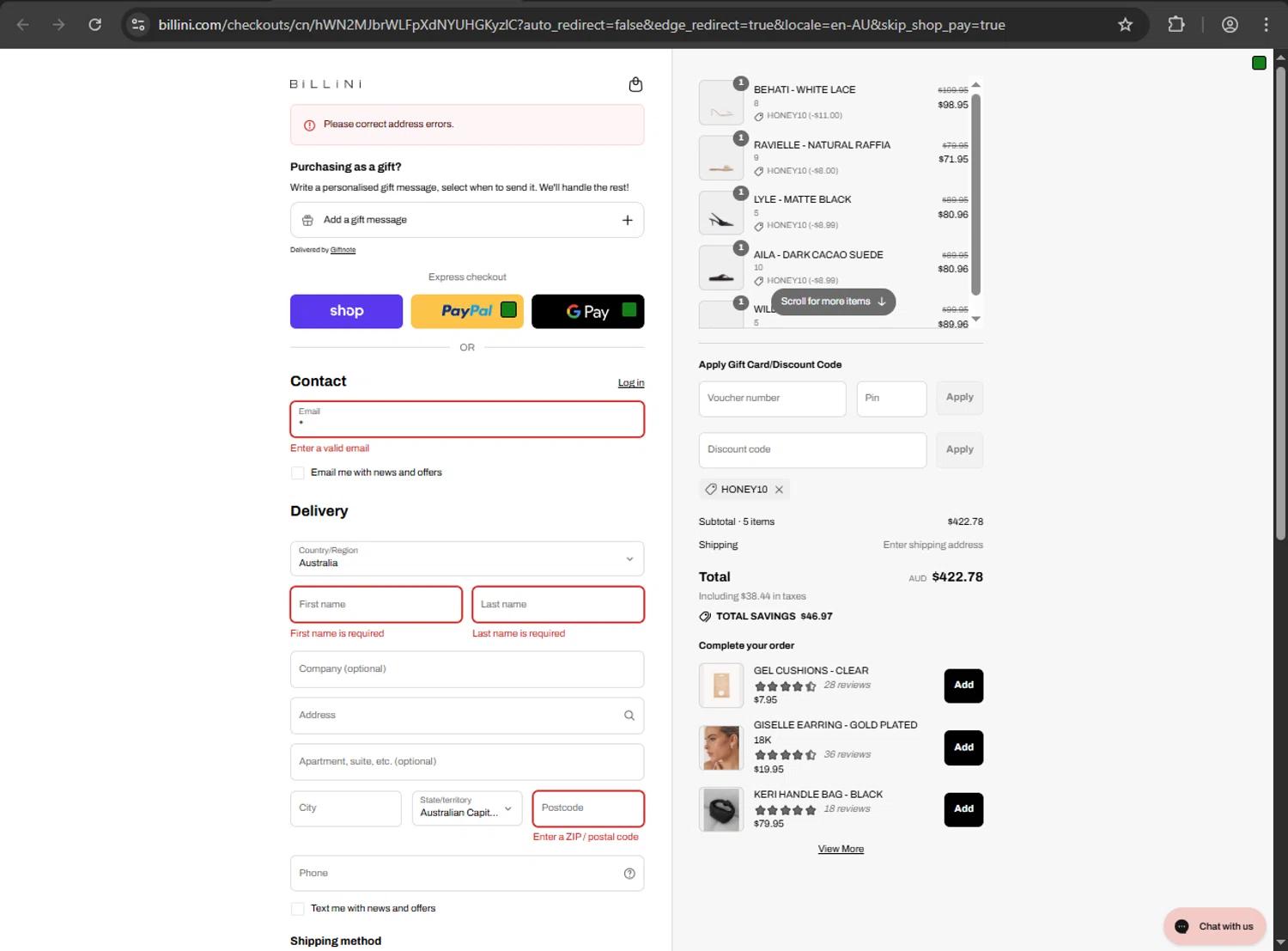This screenshot has width=1288, height=951.
Task: Click the 36 reviews text
Action: coord(847,755)
